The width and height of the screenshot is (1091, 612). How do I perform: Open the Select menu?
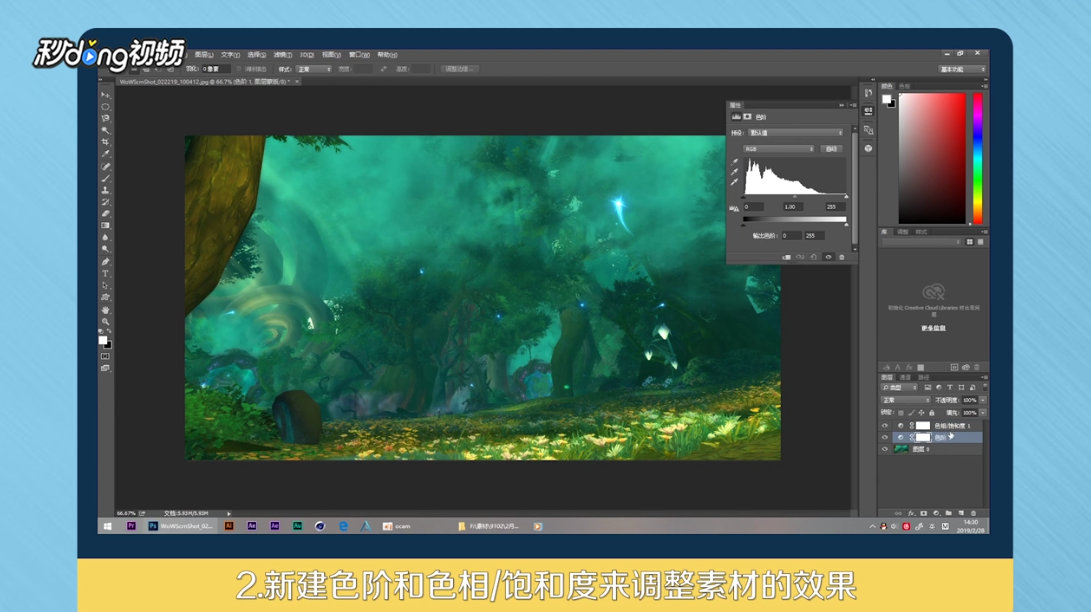257,54
